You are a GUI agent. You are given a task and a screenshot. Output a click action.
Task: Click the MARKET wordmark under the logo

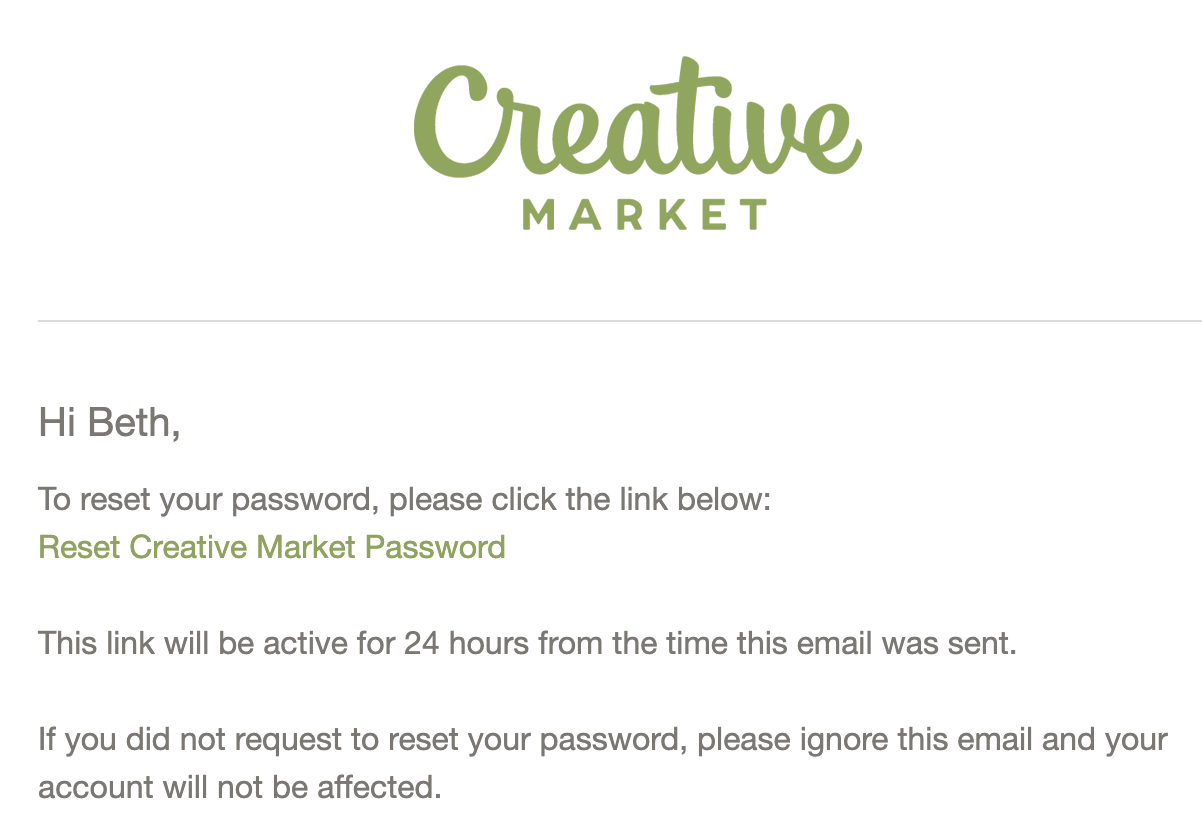(x=645, y=214)
